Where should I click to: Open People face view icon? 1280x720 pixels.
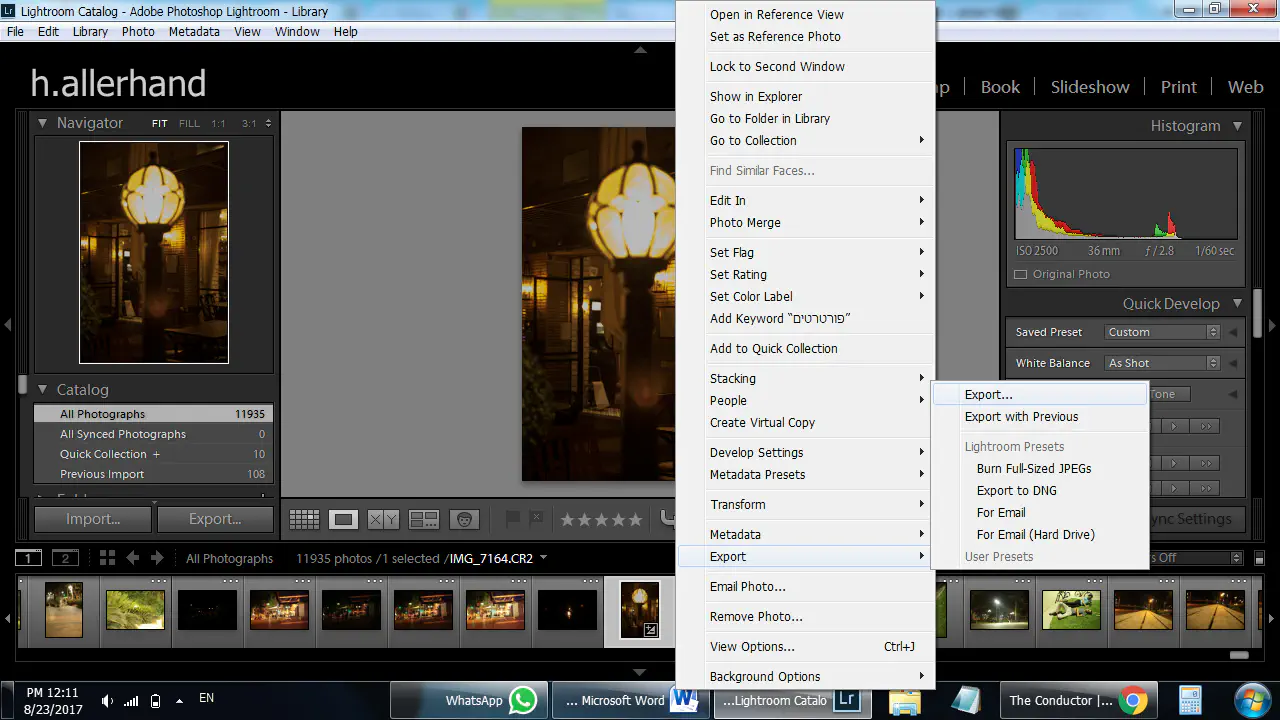pyautogui.click(x=463, y=520)
